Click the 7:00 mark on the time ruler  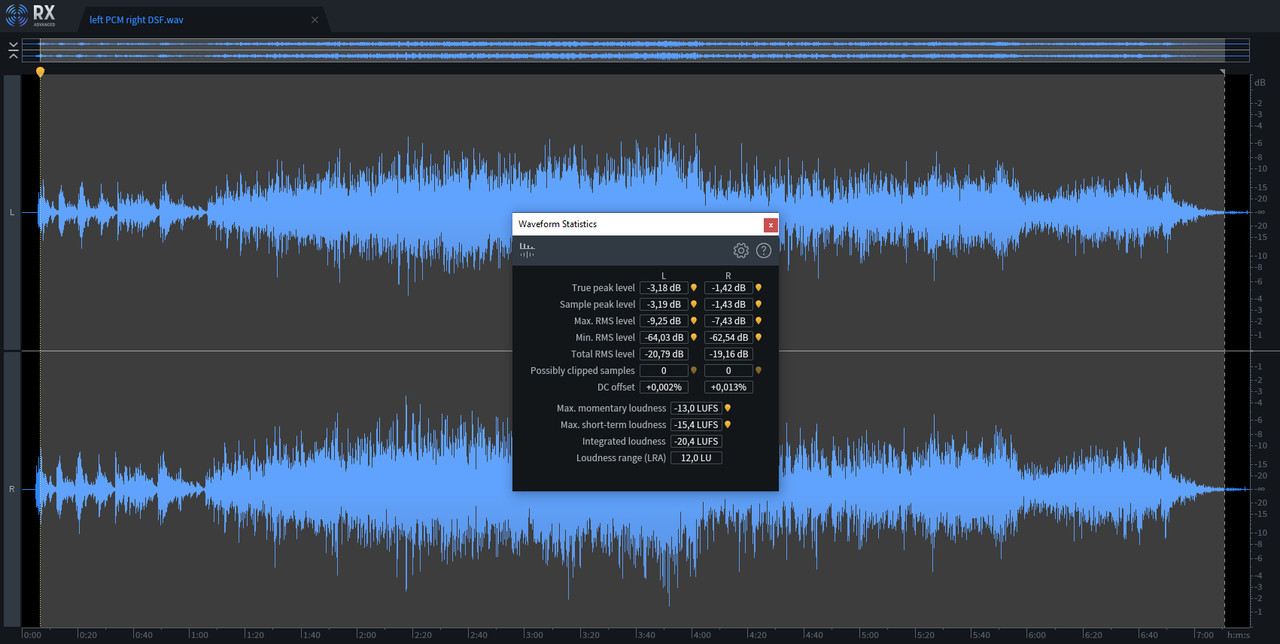[1206, 635]
